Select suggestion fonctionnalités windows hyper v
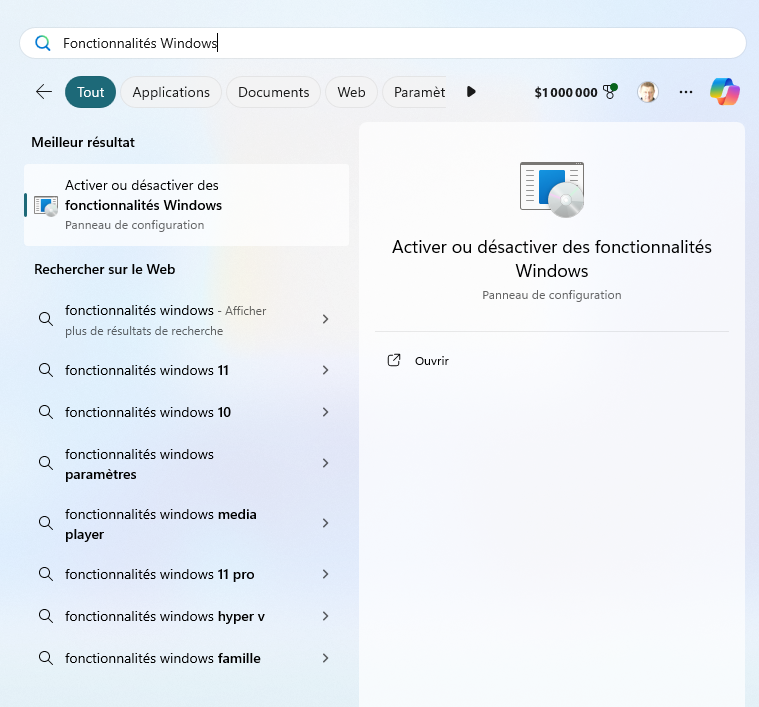The width and height of the screenshot is (759, 707). pyautogui.click(x=186, y=617)
